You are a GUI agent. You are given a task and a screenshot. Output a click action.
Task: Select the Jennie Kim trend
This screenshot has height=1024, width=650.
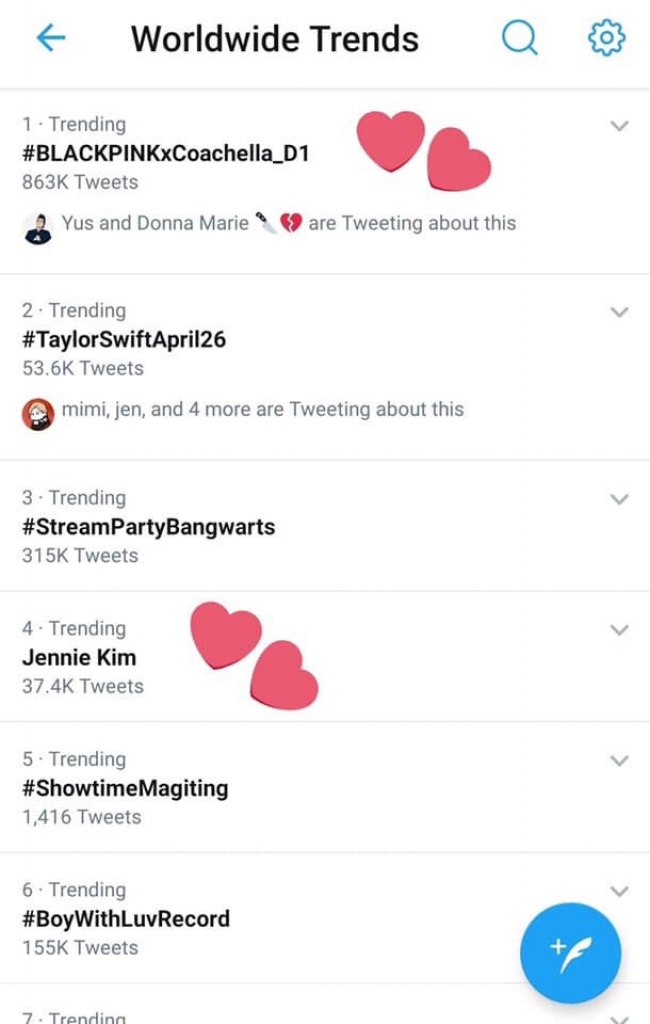click(79, 657)
